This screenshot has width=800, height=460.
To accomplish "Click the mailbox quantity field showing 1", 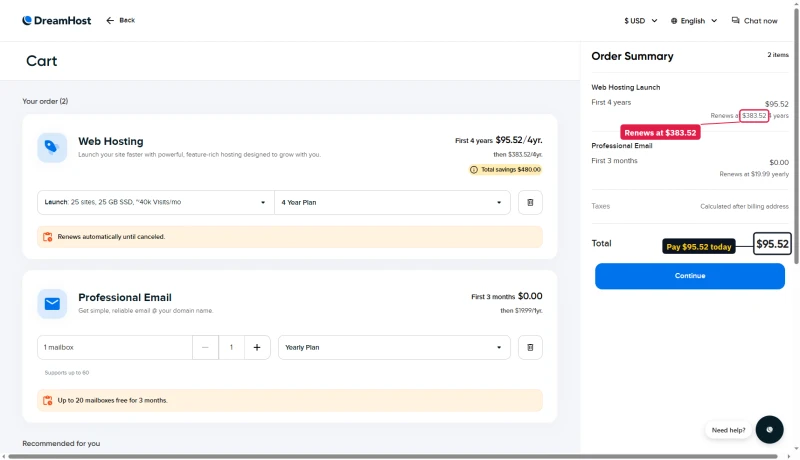I will [x=231, y=347].
